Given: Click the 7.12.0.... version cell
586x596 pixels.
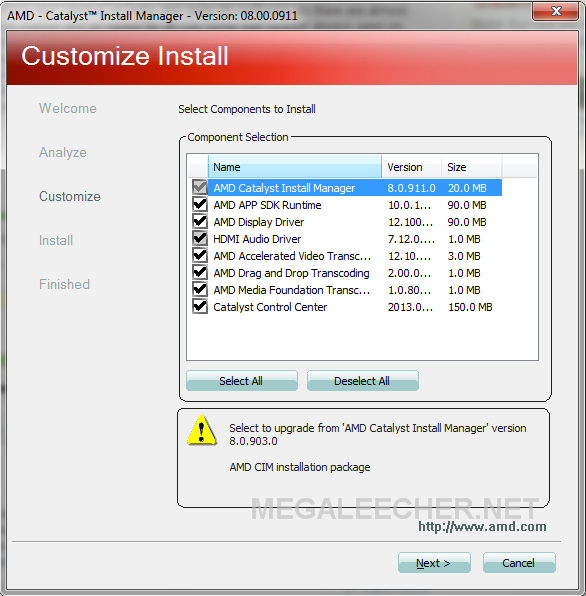Looking at the screenshot, I should (411, 239).
